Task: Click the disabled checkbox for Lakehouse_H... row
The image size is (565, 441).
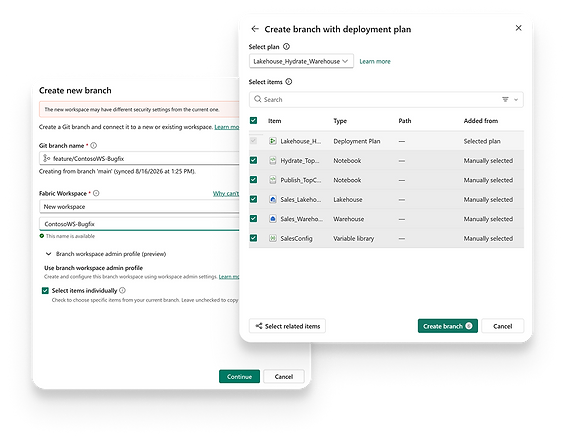Action: click(x=253, y=141)
